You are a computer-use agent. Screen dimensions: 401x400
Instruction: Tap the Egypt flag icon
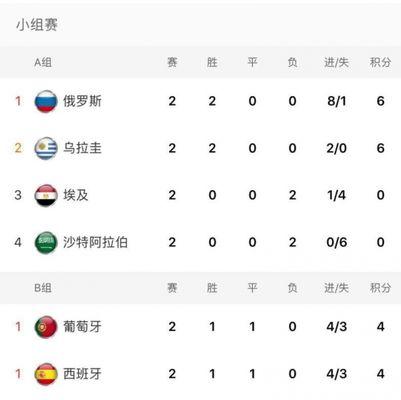click(x=46, y=195)
